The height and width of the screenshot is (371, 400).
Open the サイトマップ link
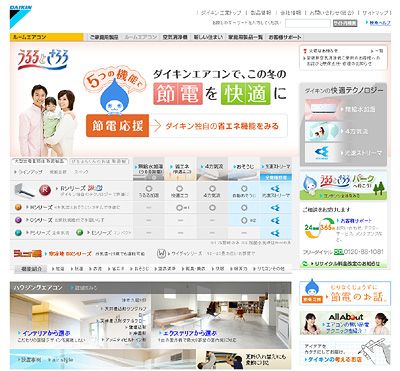(x=375, y=13)
